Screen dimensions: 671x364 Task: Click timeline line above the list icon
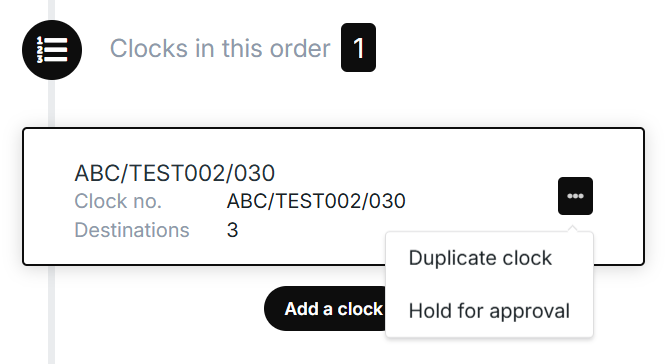tap(51, 10)
